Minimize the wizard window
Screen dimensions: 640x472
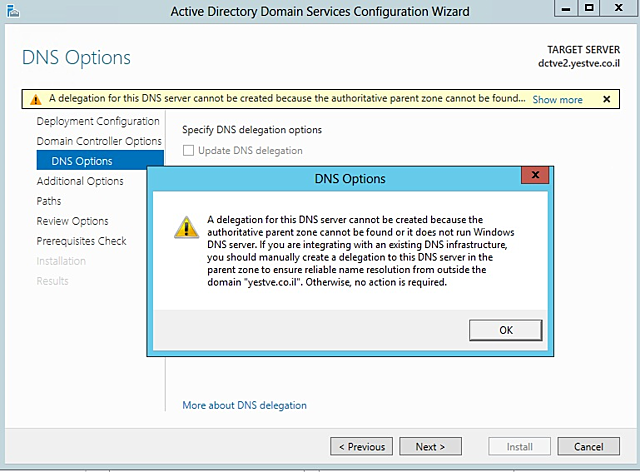[566, 9]
